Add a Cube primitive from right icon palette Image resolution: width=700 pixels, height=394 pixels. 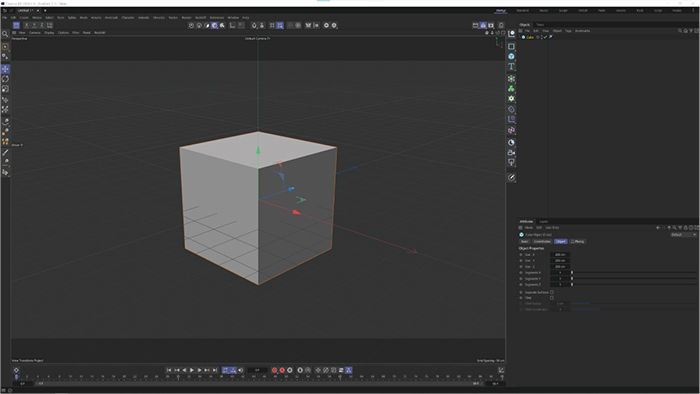[x=511, y=56]
